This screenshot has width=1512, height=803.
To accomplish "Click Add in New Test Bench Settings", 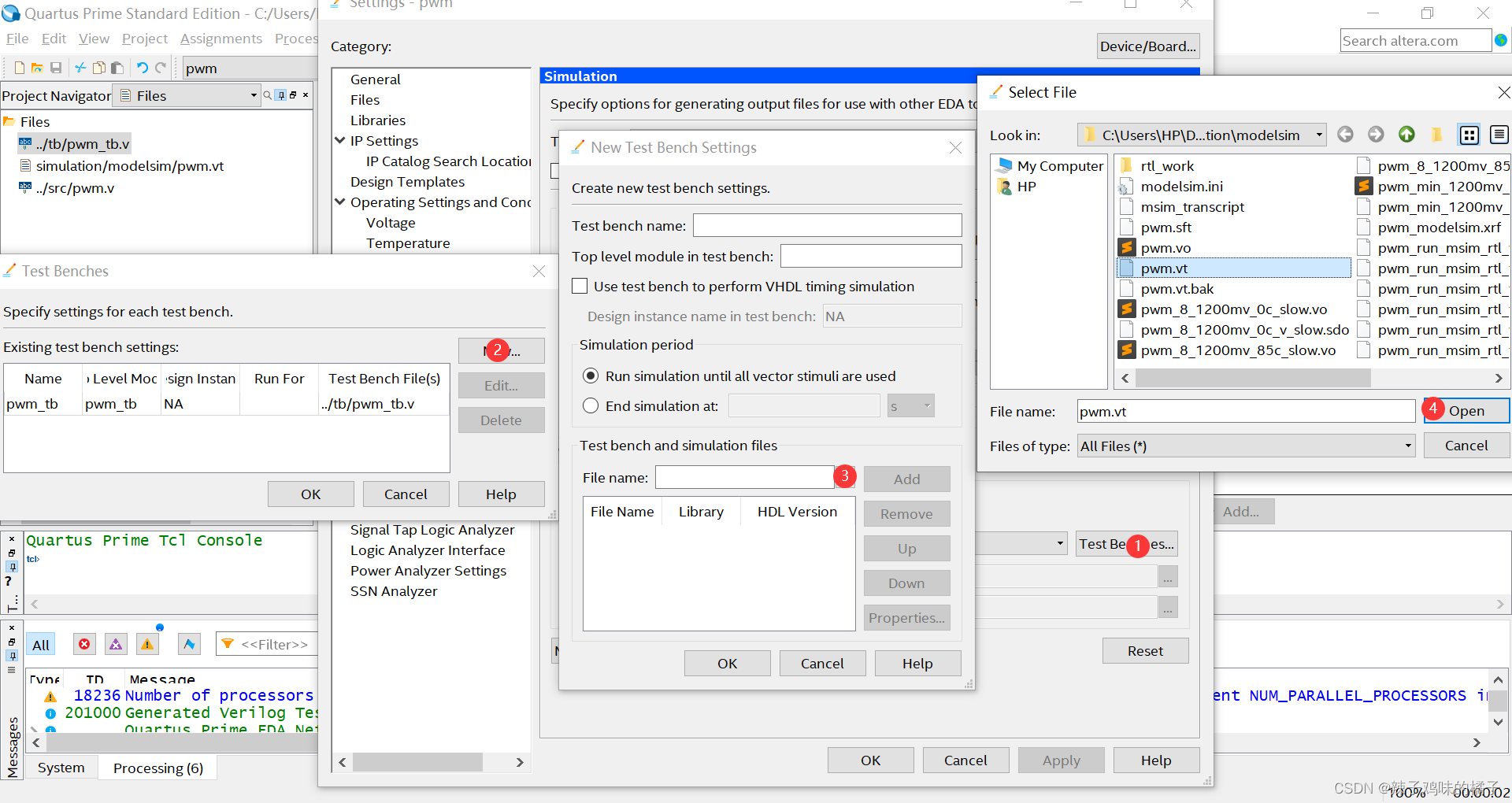I will coord(907,479).
